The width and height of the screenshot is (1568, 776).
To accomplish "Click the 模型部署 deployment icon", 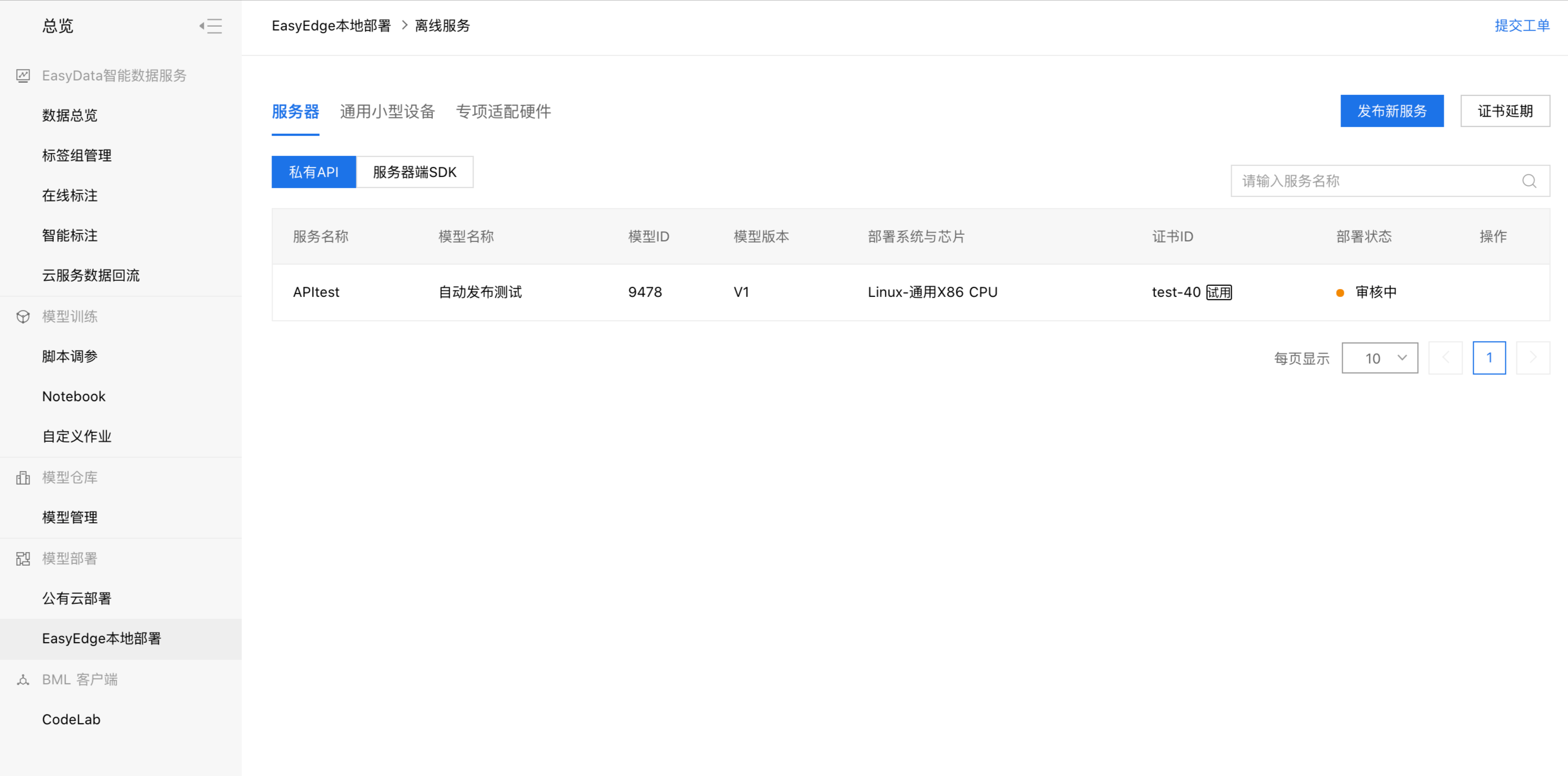I will coord(23,559).
